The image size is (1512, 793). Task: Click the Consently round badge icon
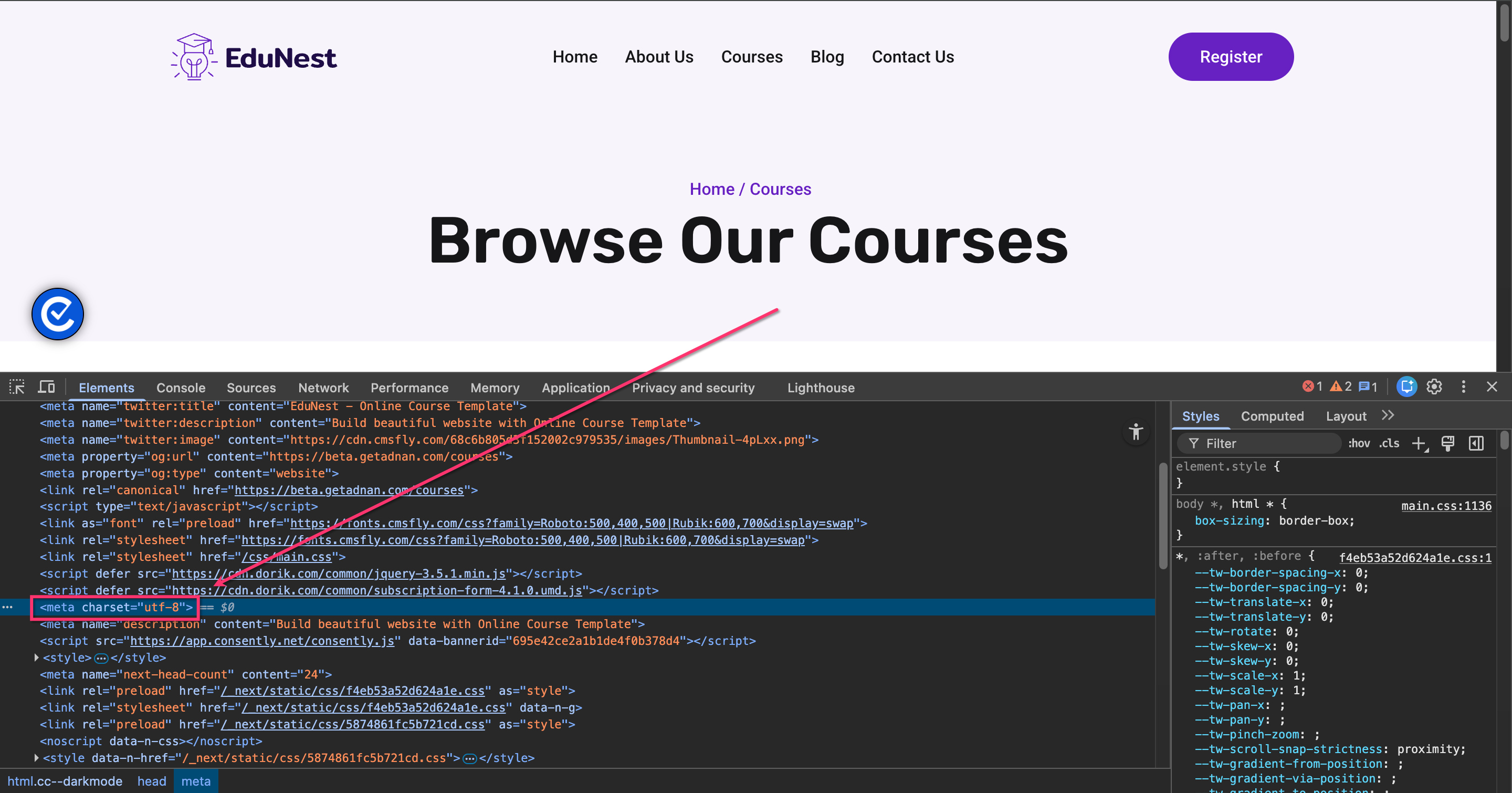coord(58,314)
